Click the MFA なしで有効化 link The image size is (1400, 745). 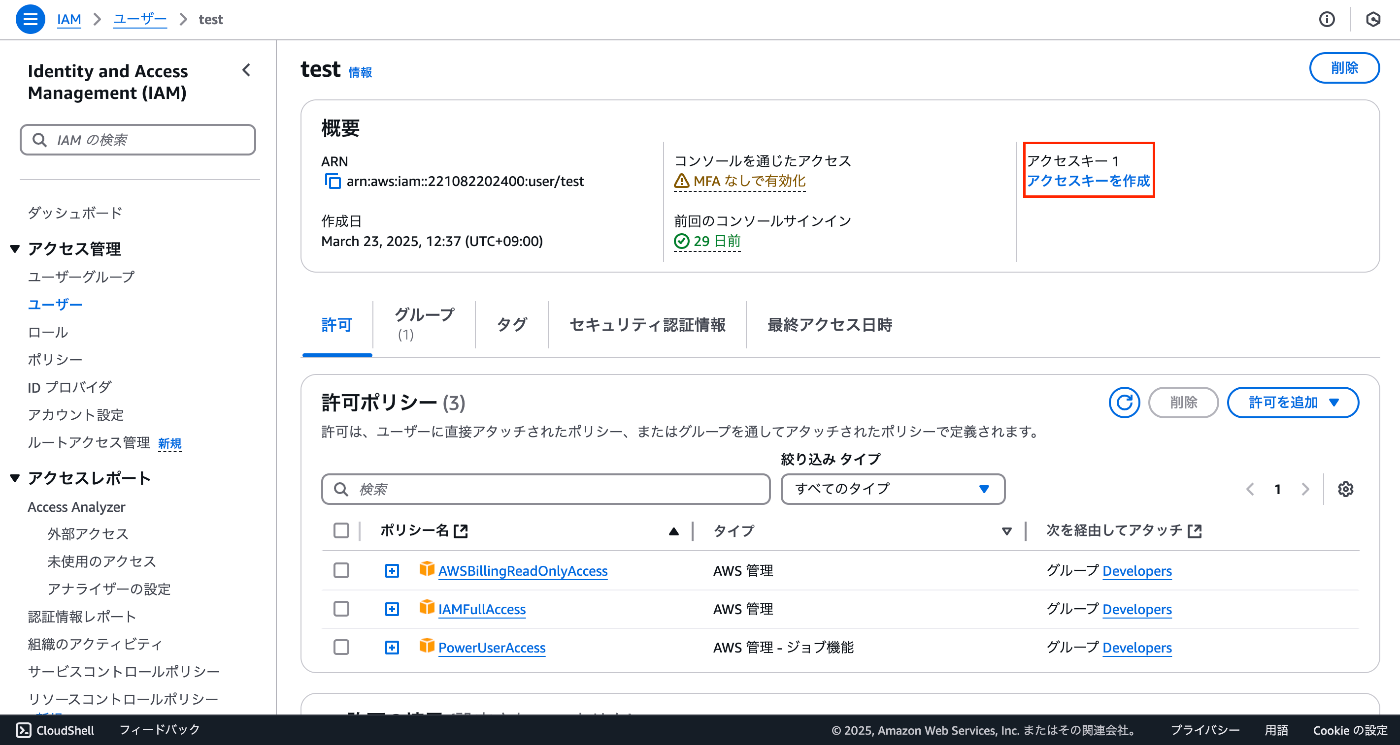[750, 181]
